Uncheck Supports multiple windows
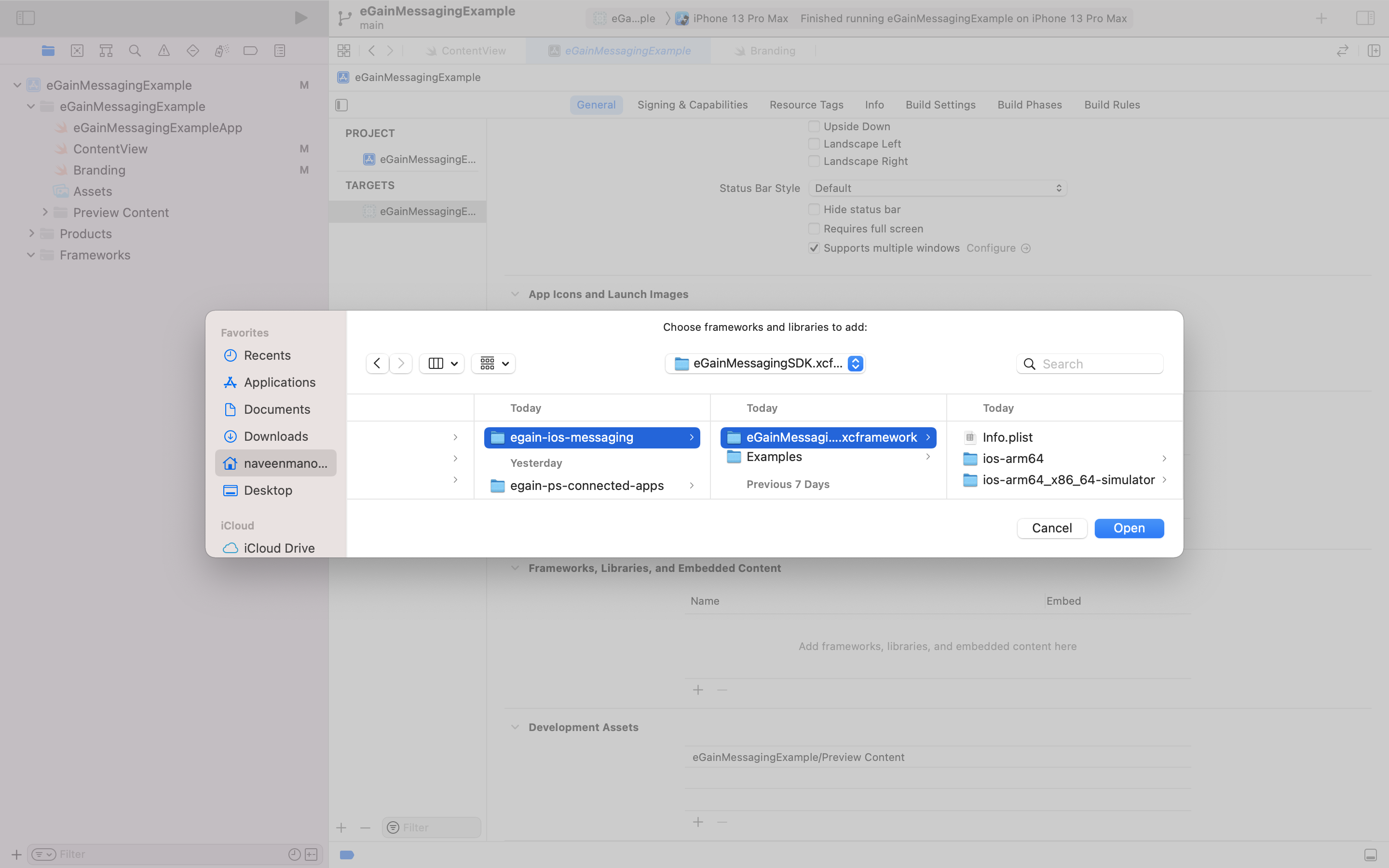The image size is (1389, 868). point(814,248)
